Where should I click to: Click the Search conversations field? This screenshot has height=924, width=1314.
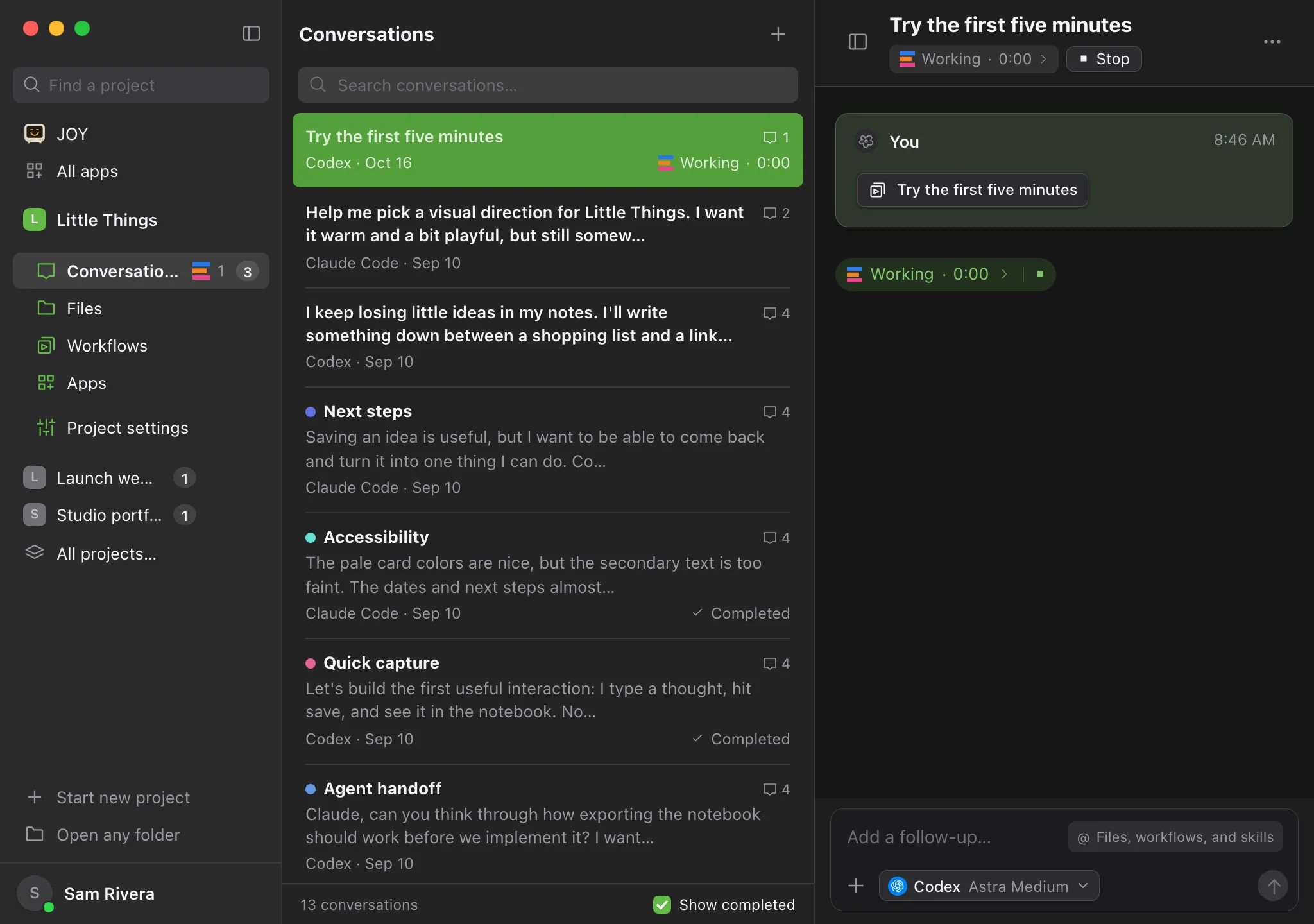[548, 85]
